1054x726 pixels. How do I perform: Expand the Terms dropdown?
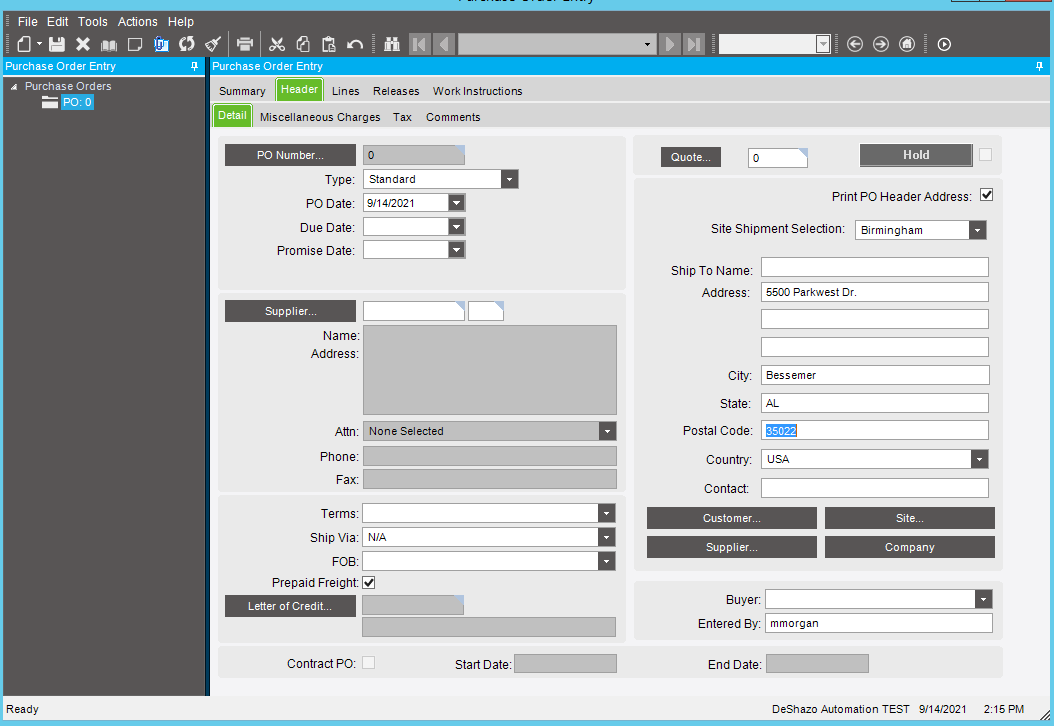pyautogui.click(x=606, y=513)
